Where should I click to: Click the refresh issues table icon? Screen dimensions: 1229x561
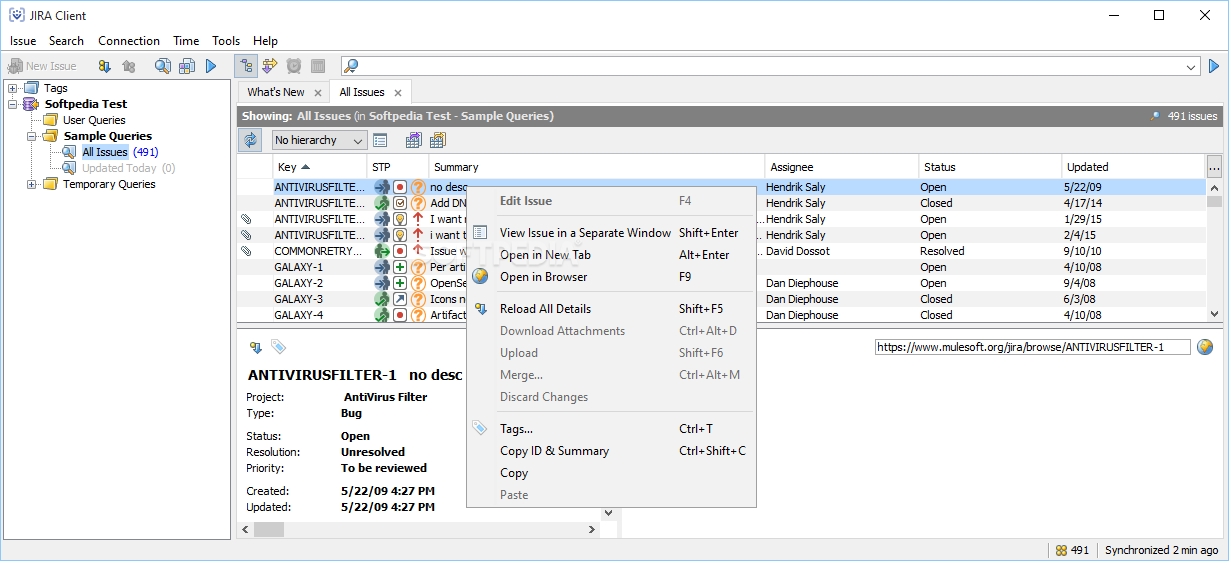pyautogui.click(x=250, y=140)
